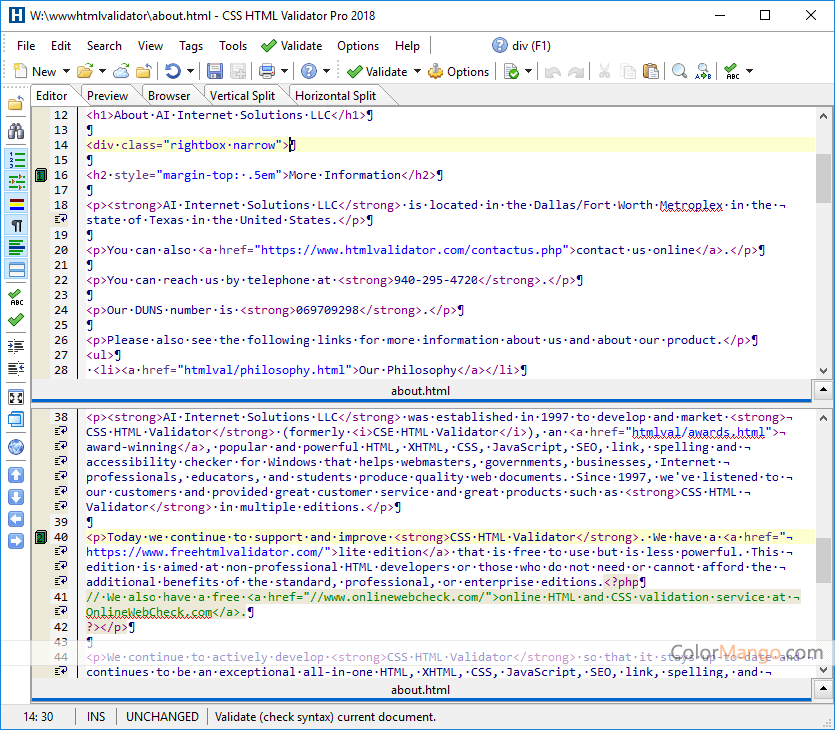Validate document using the green checkmark sidebar icon

16,320
